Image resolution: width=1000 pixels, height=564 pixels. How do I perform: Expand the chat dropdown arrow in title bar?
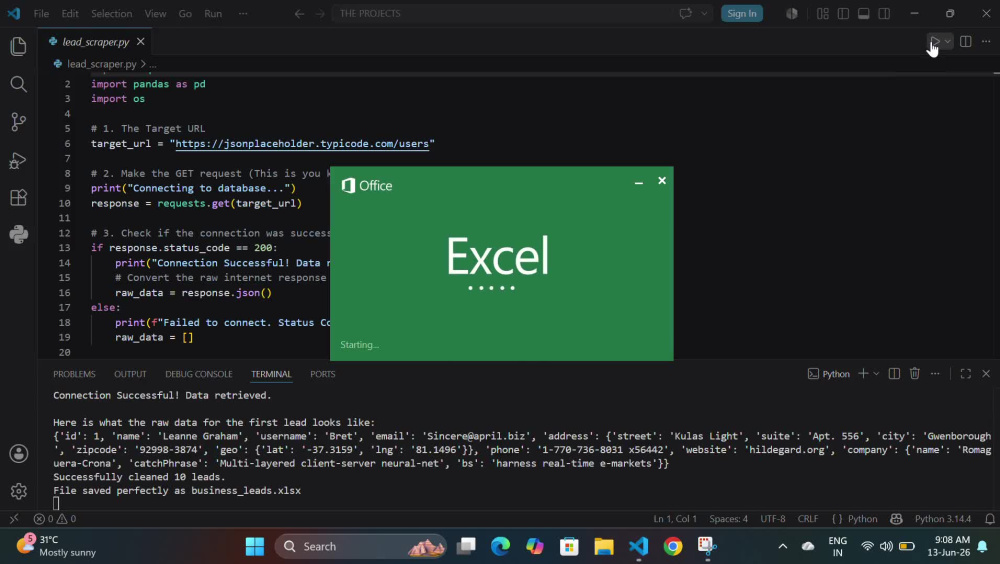[704, 13]
